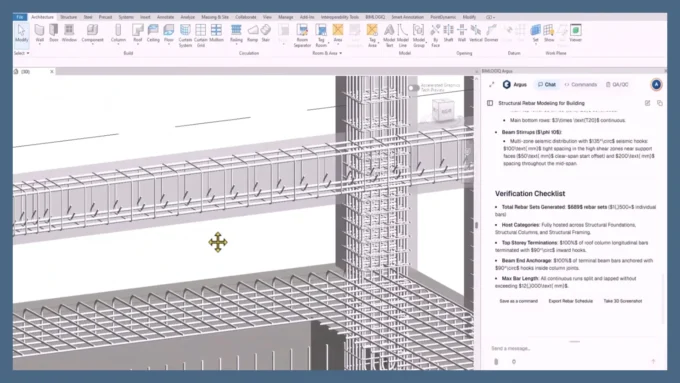Open the Precast ribbon tab
Viewport: 680px width, 383px height.
[x=105, y=17]
